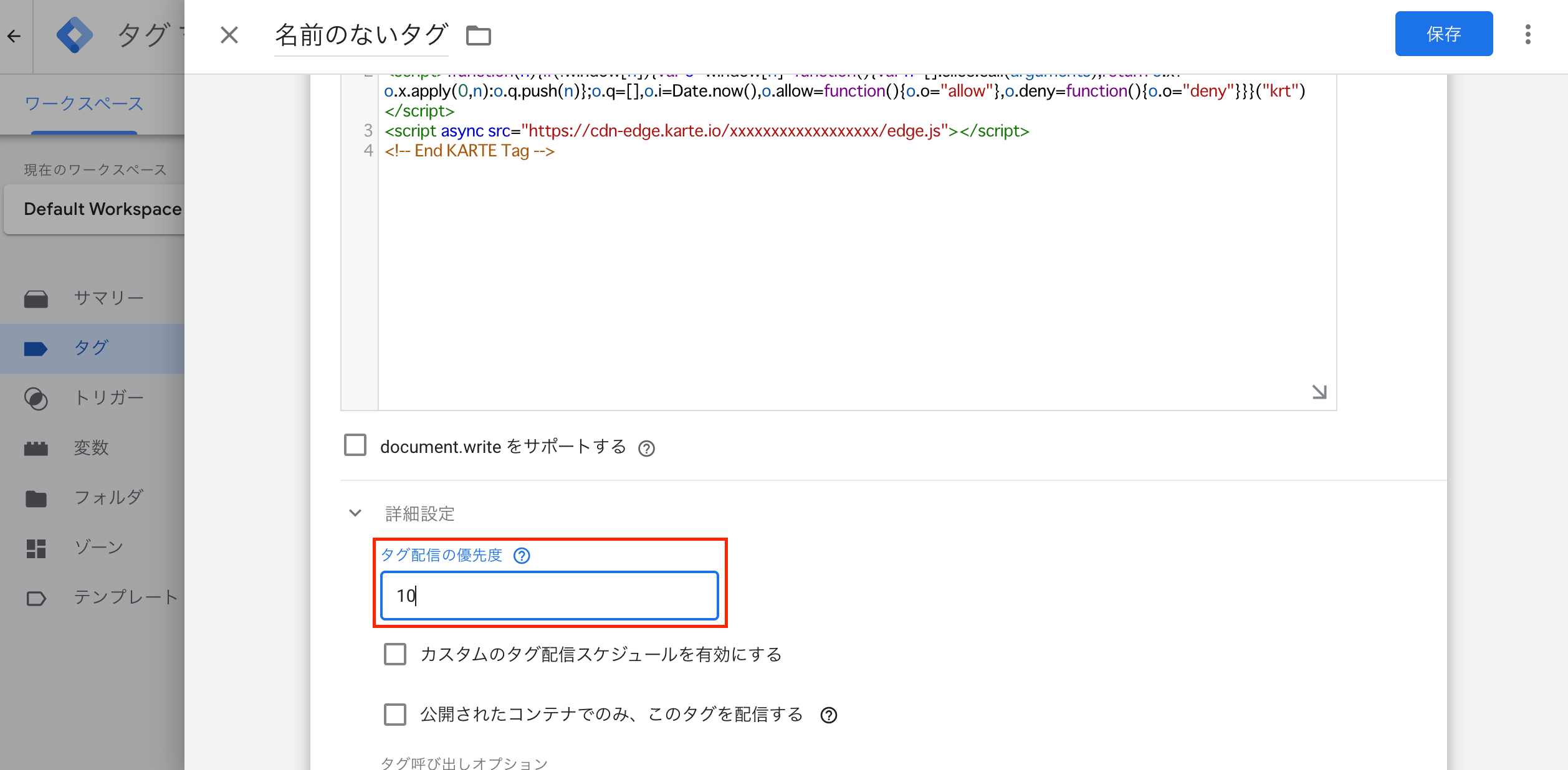Image resolution: width=1568 pixels, height=770 pixels.
Task: Open help for タグ配信の優先度
Action: pos(522,556)
